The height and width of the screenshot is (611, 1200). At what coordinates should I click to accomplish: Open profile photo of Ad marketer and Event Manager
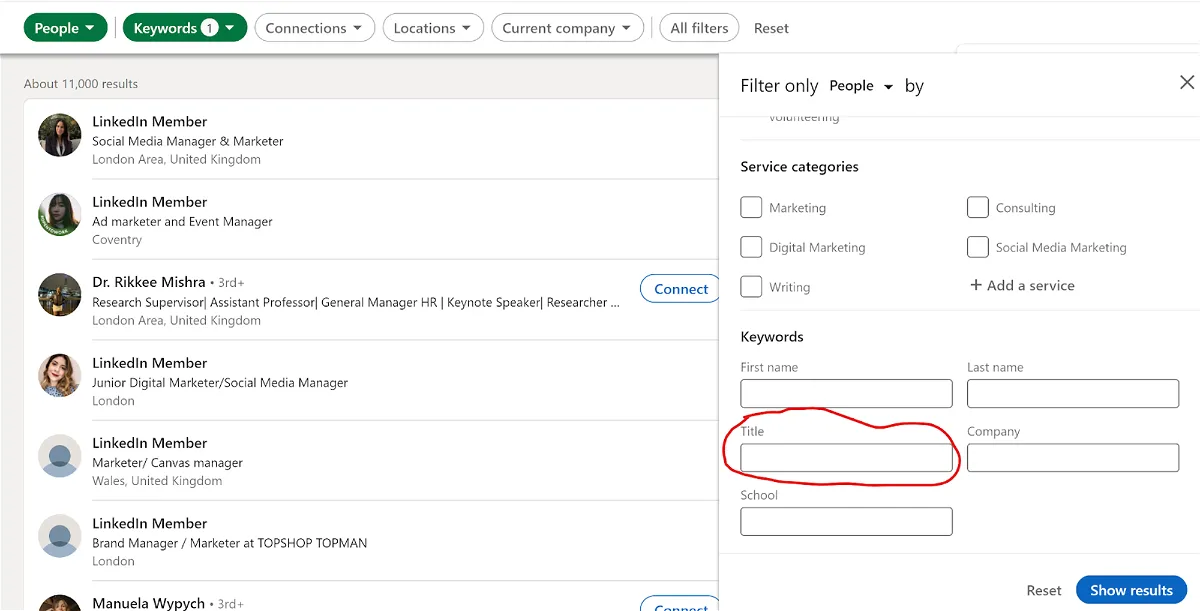click(60, 215)
